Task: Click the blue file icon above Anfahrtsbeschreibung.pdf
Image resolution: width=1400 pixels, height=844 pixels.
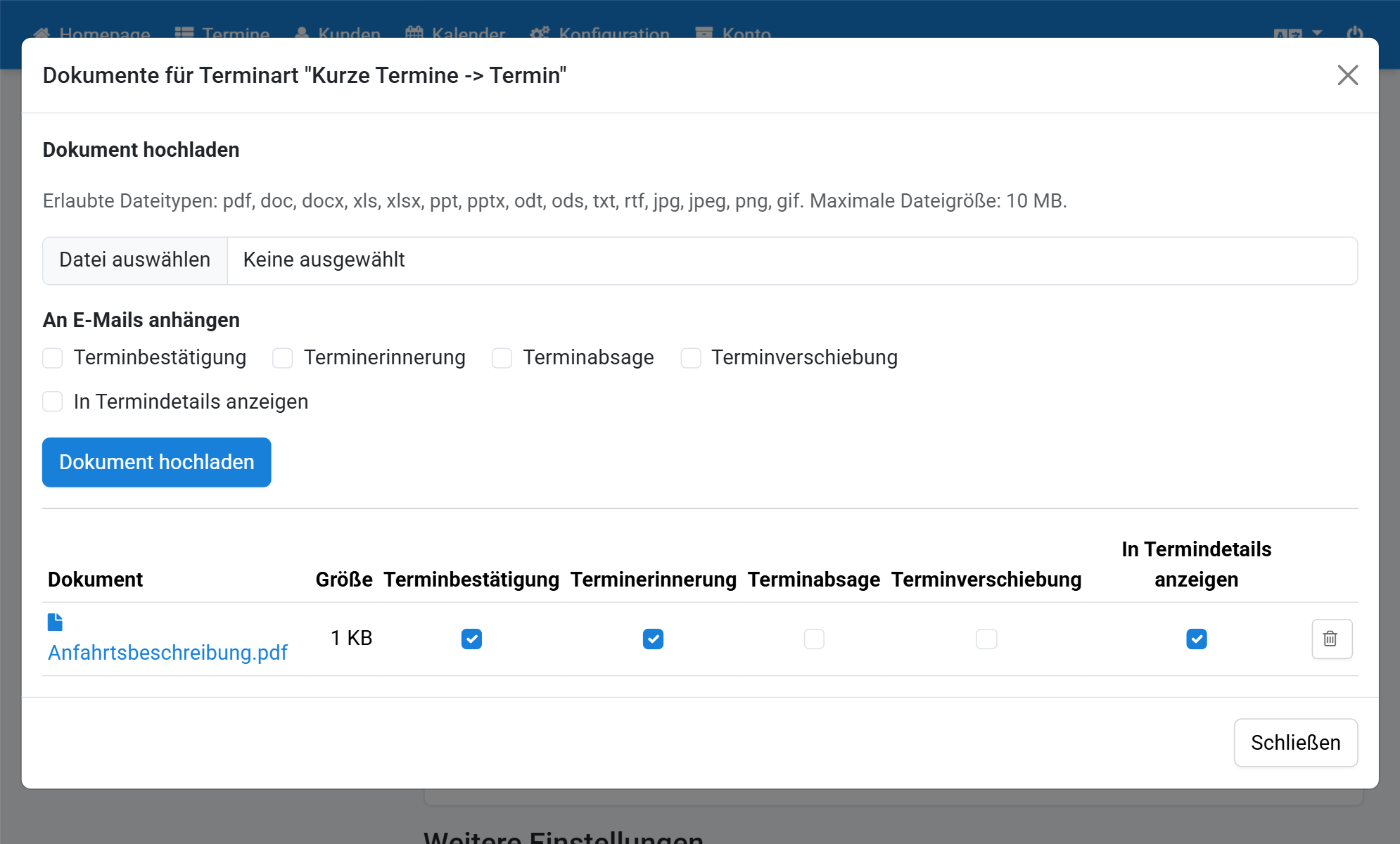Action: click(55, 622)
